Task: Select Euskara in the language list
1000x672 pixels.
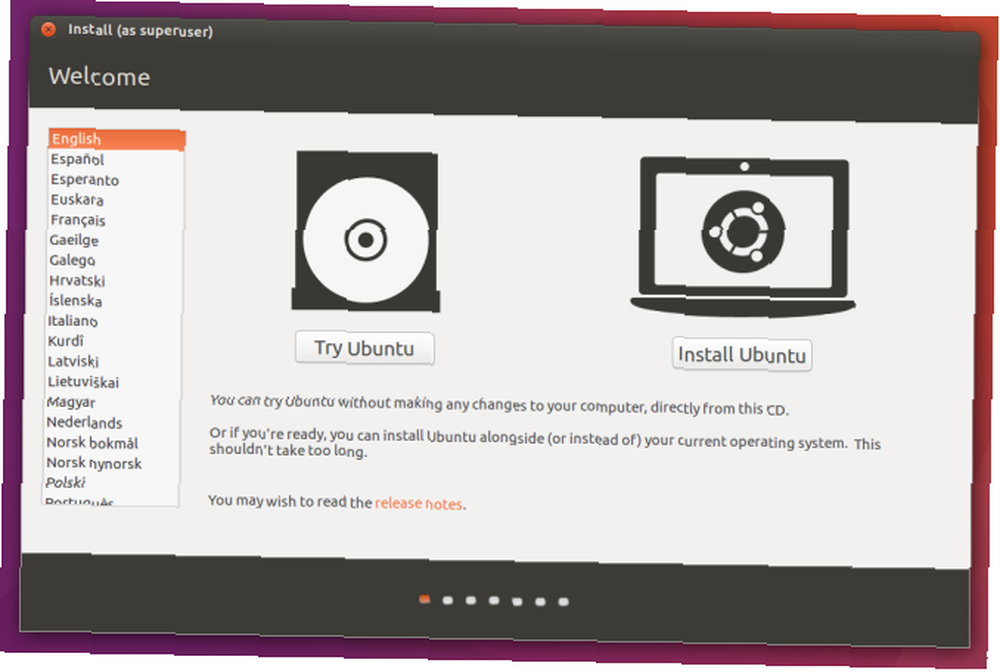Action: pyautogui.click(x=115, y=200)
